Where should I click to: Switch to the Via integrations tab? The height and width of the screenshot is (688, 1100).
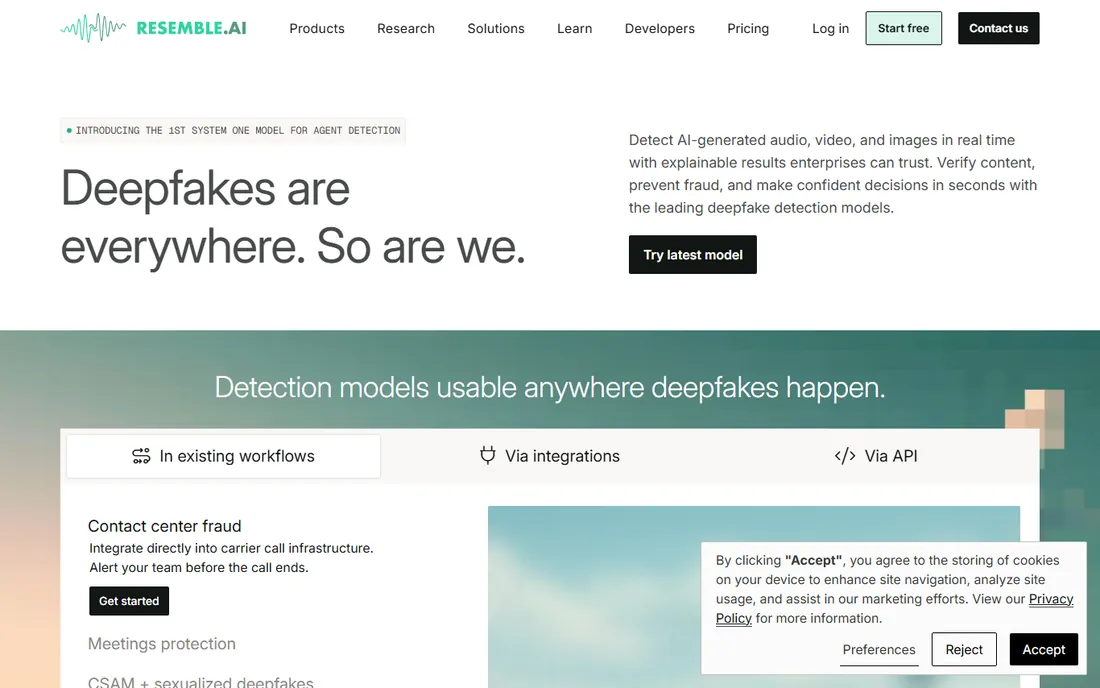[x=549, y=456]
